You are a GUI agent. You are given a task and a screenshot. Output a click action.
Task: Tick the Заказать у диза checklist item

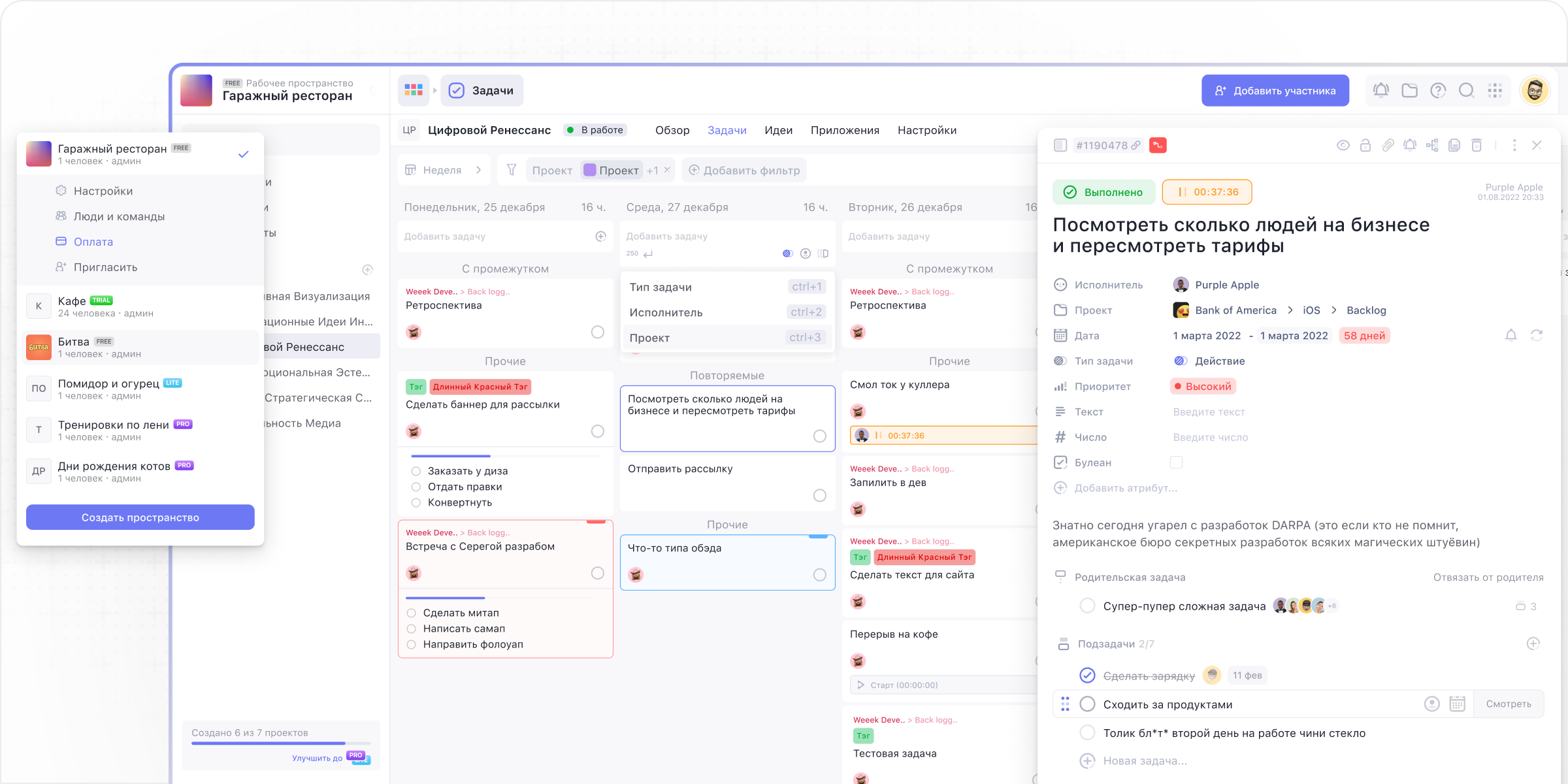pyautogui.click(x=416, y=471)
